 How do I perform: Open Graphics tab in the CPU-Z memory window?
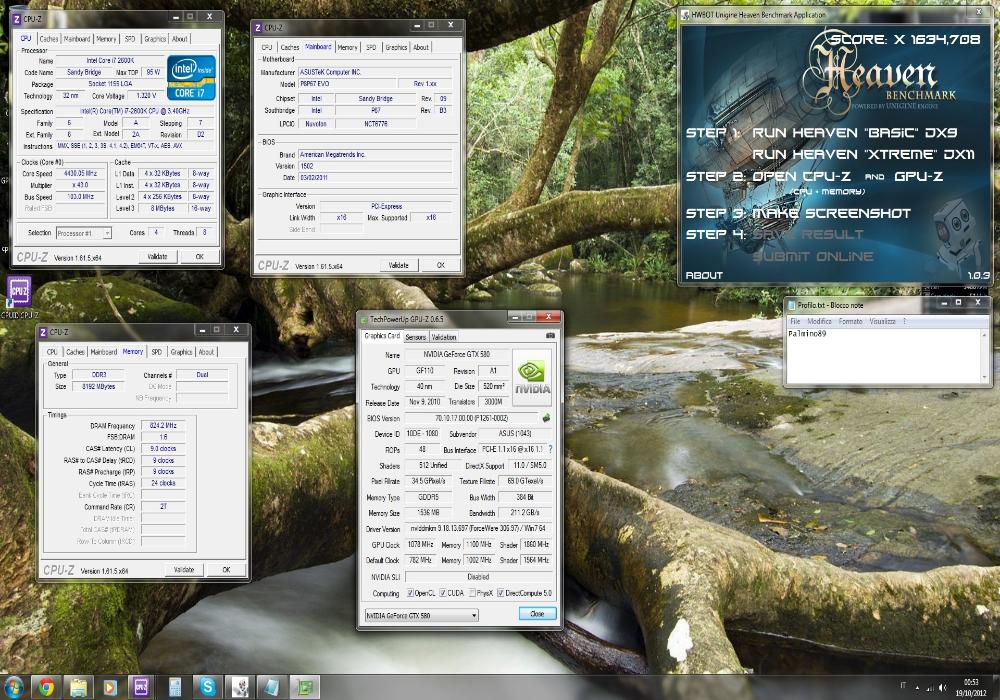coord(181,352)
